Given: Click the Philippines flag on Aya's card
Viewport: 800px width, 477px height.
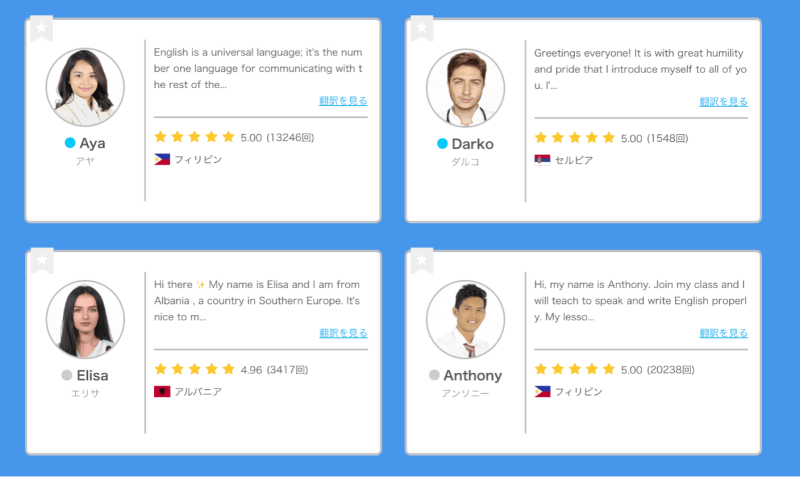Looking at the screenshot, I should tap(162, 159).
